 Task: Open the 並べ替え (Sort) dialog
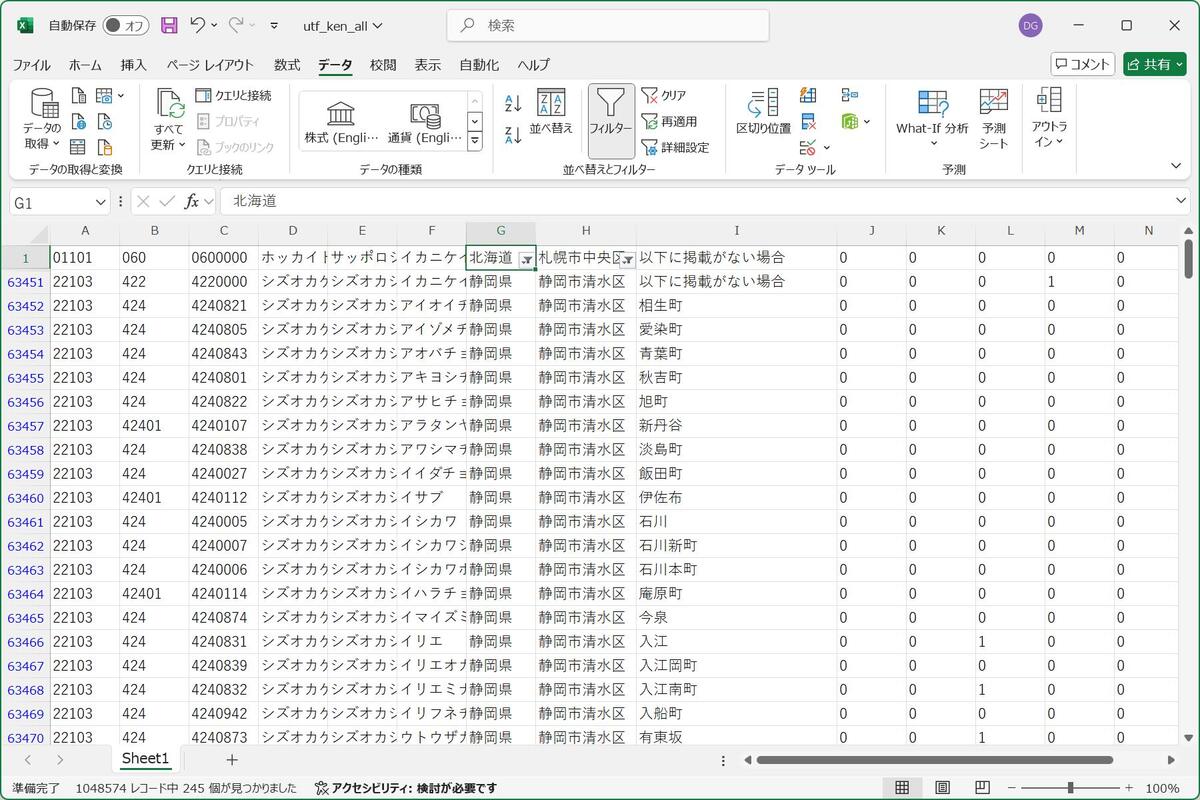click(551, 112)
